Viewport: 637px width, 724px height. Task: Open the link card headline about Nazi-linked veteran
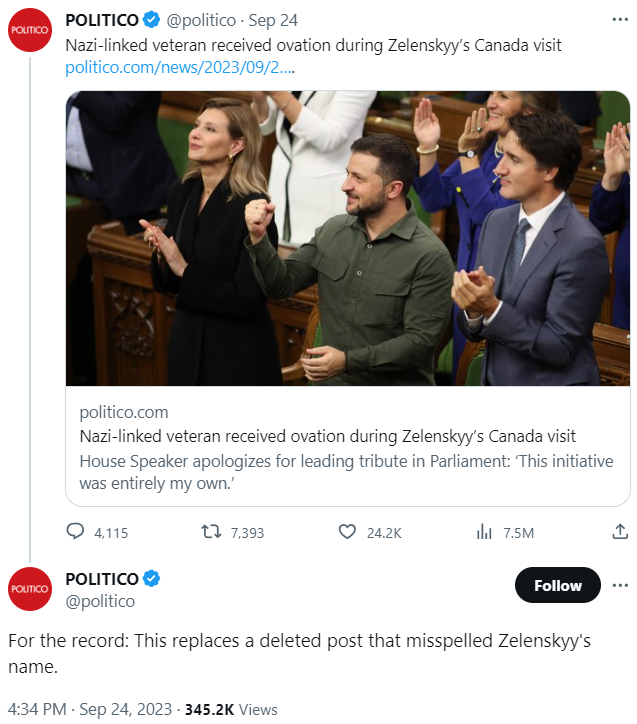(x=327, y=437)
